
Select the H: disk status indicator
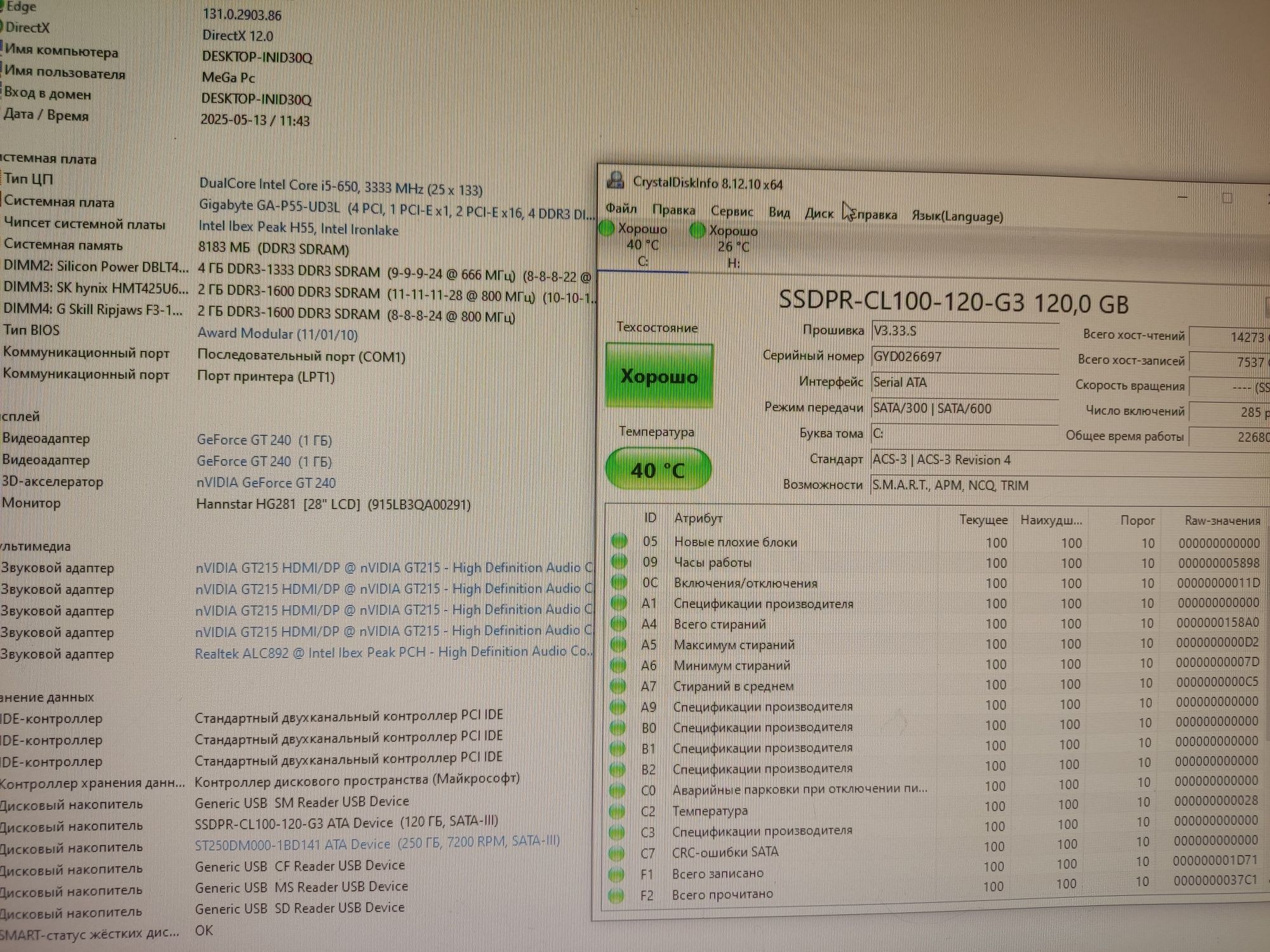coord(733,246)
